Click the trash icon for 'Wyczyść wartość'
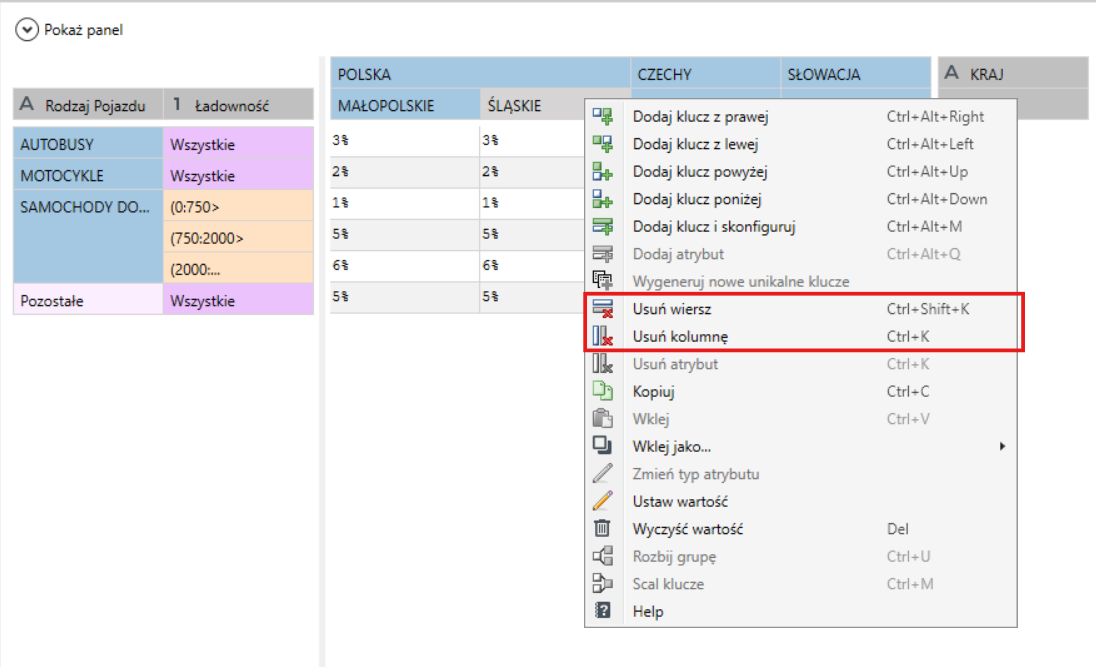Viewport: 1096px width, 667px height. point(603,529)
